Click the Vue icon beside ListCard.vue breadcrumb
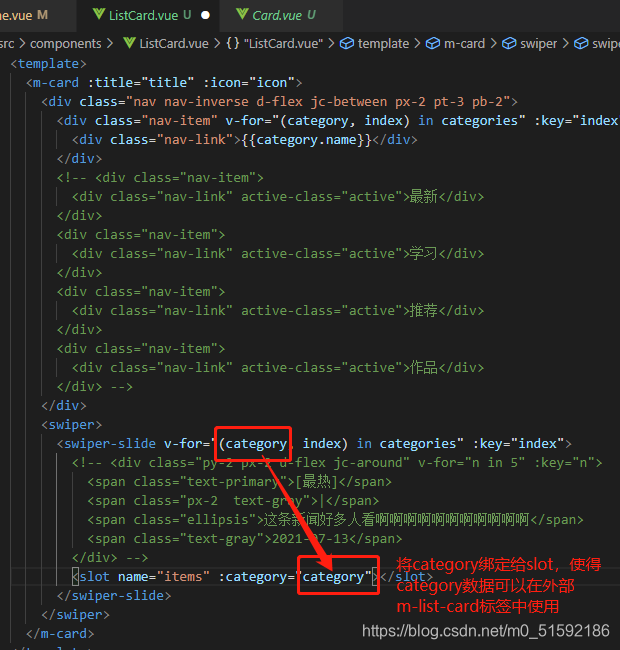 tap(129, 43)
